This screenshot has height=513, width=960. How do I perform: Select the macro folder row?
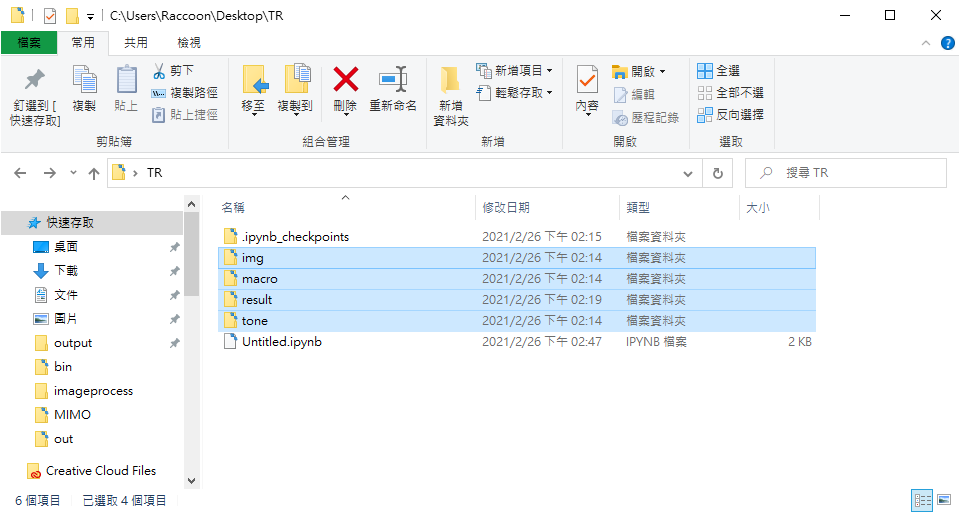pyautogui.click(x=517, y=279)
